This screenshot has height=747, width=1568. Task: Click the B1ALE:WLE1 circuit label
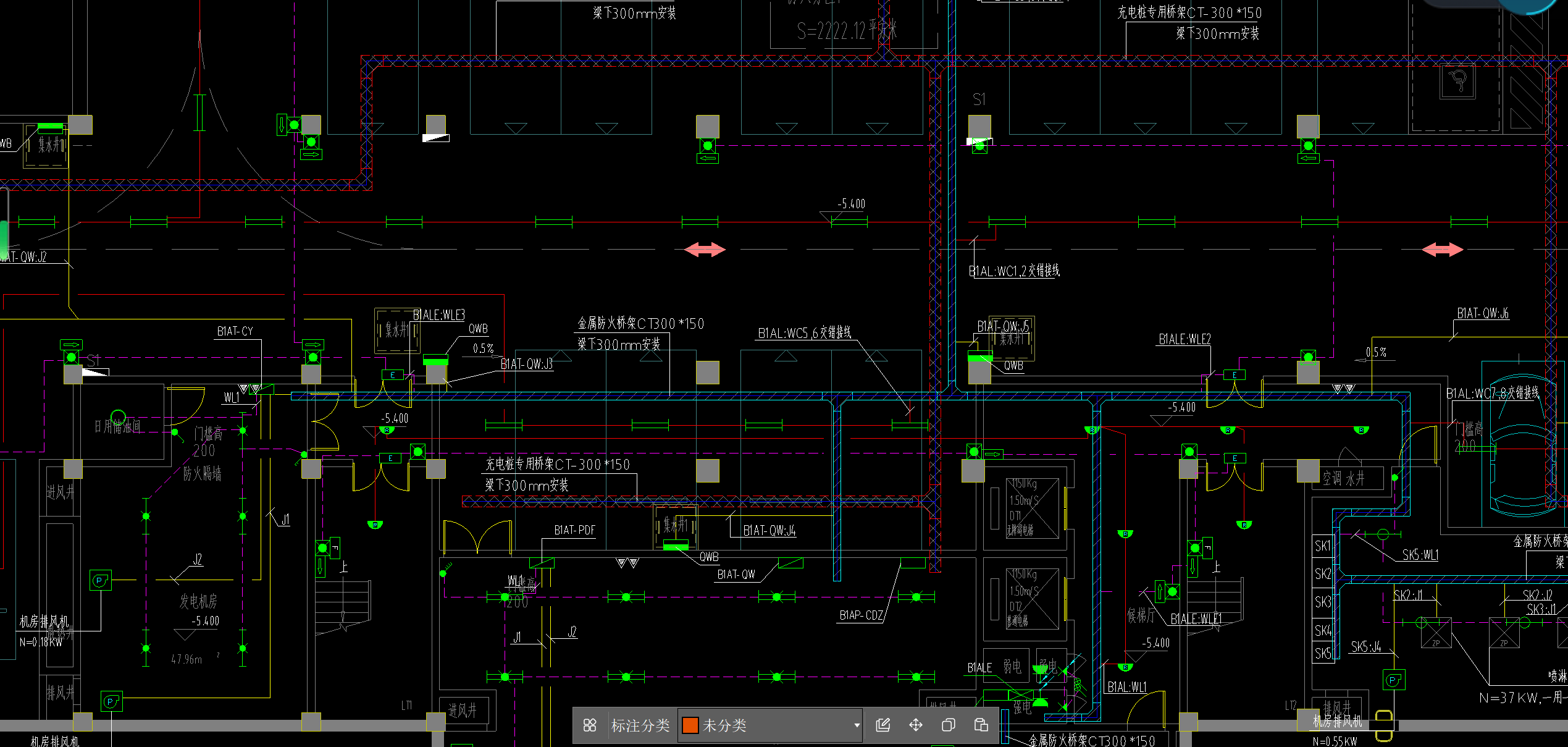[x=1196, y=618]
